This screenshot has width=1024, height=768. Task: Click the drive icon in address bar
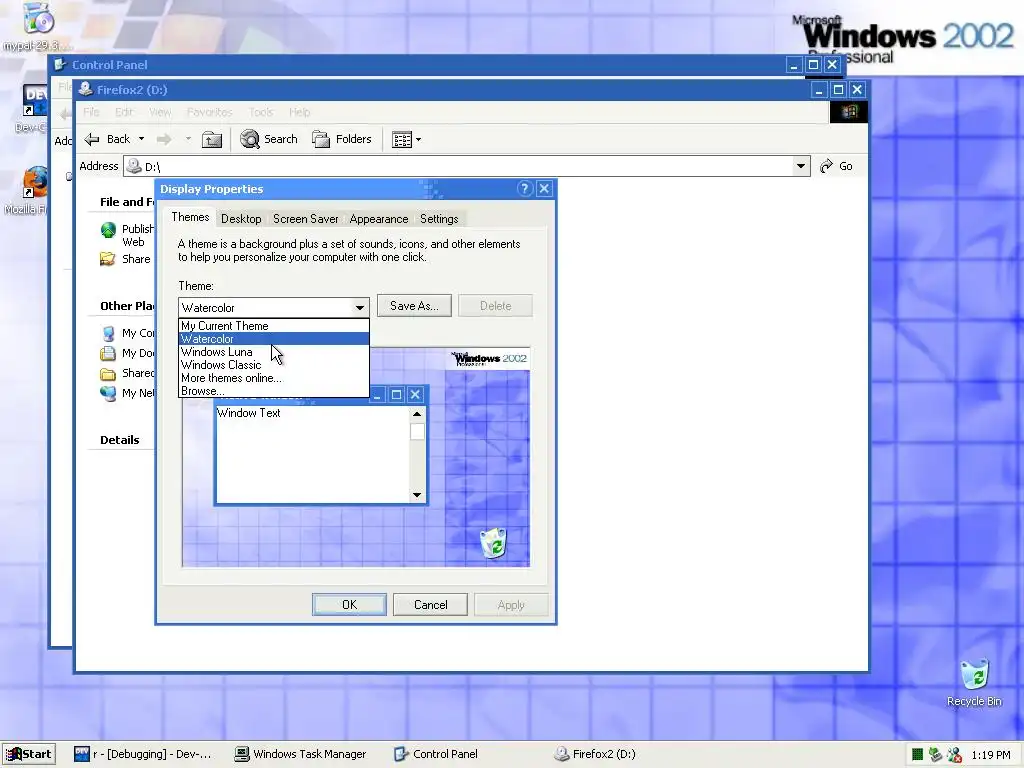(x=133, y=167)
